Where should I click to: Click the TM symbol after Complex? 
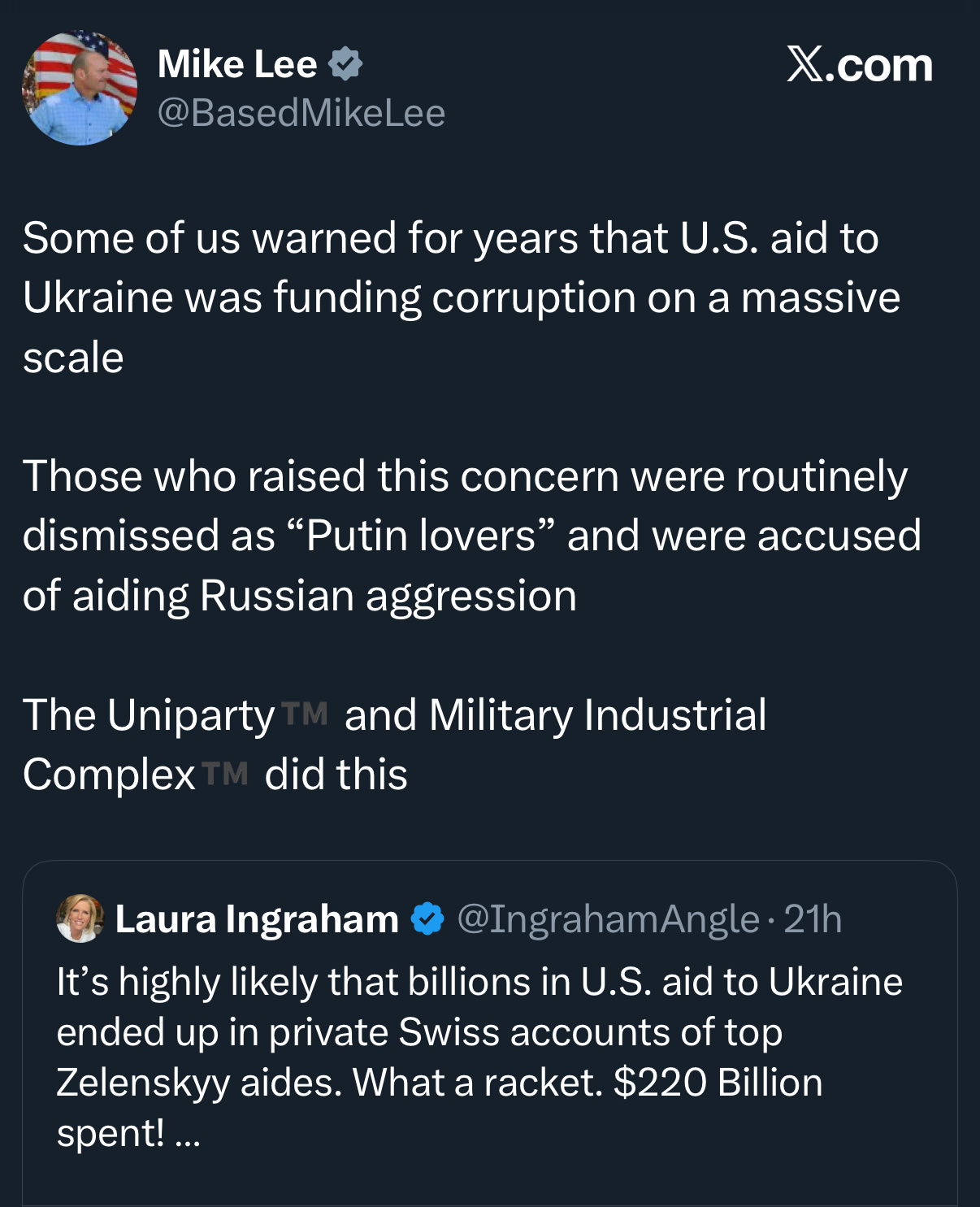pos(225,774)
